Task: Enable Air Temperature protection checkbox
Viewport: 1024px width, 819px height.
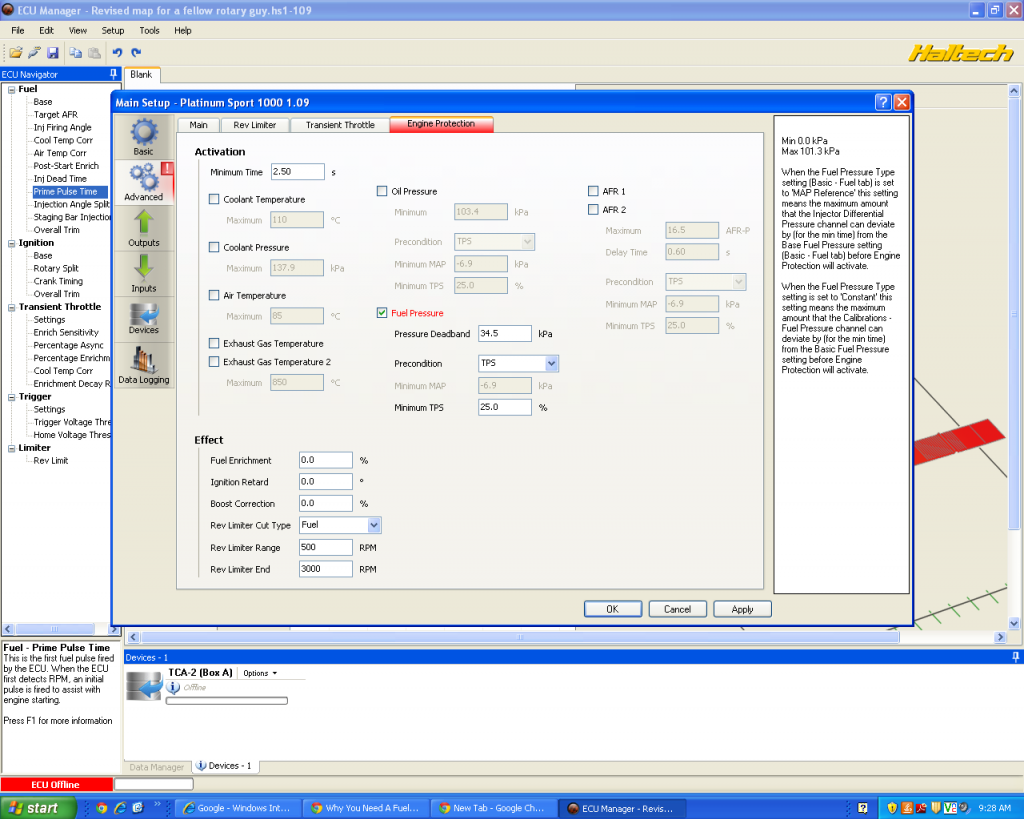Action: pos(214,295)
